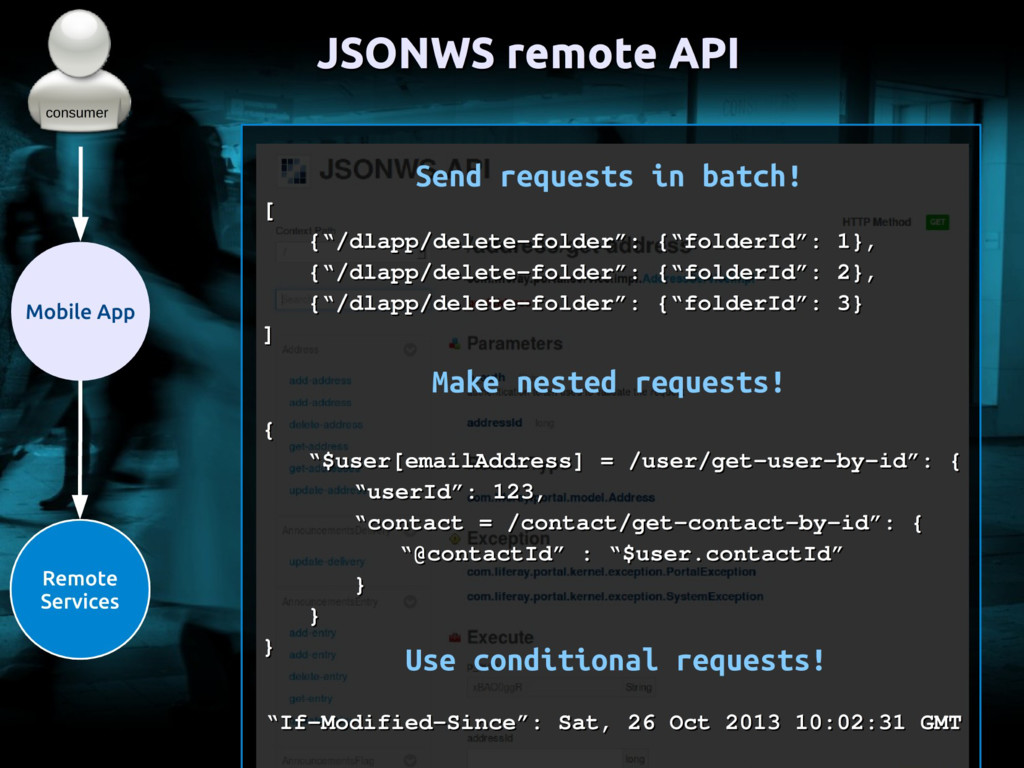Click the 'AnnouncementsEntry' group label

pyautogui.click(x=330, y=601)
